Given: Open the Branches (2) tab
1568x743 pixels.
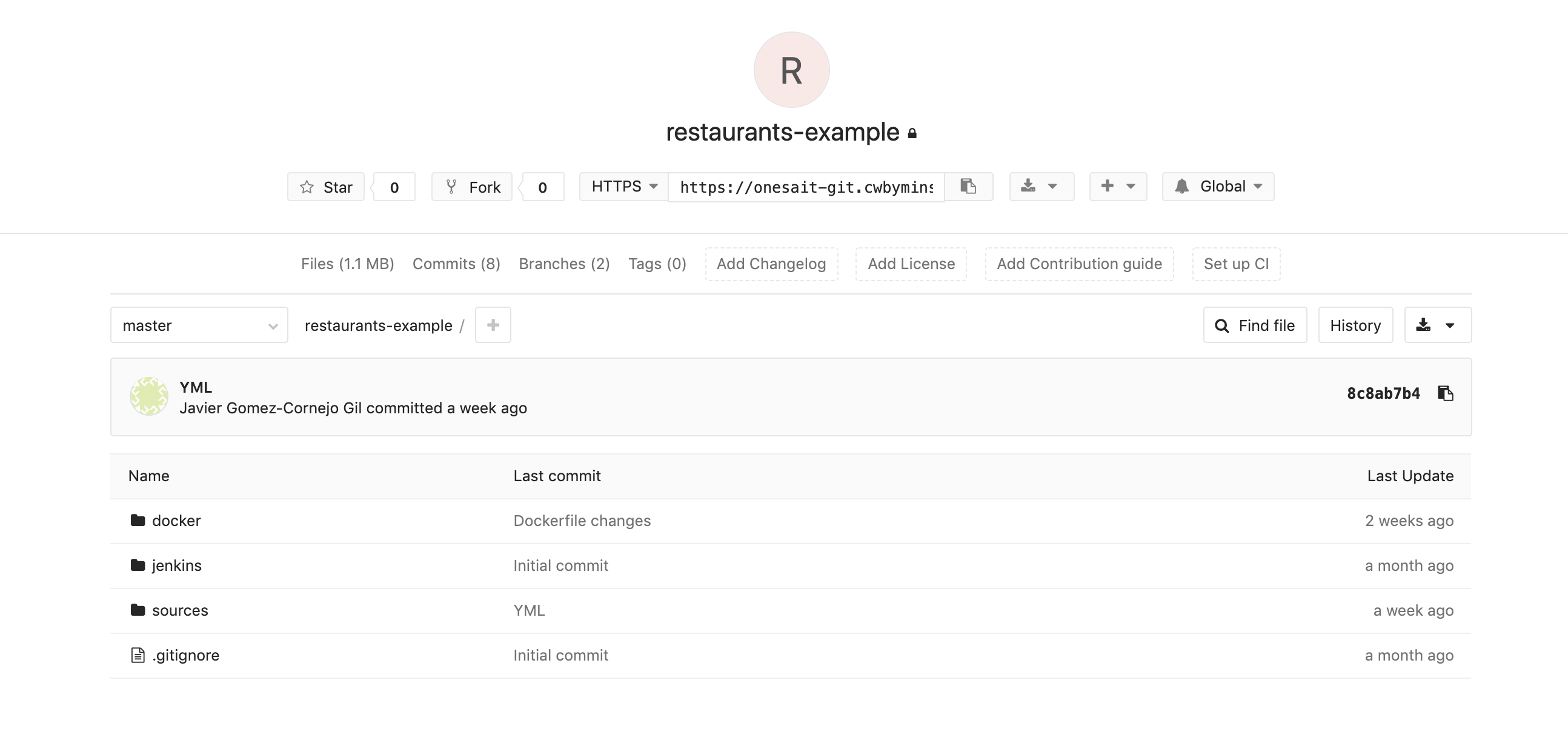Looking at the screenshot, I should [x=563, y=264].
